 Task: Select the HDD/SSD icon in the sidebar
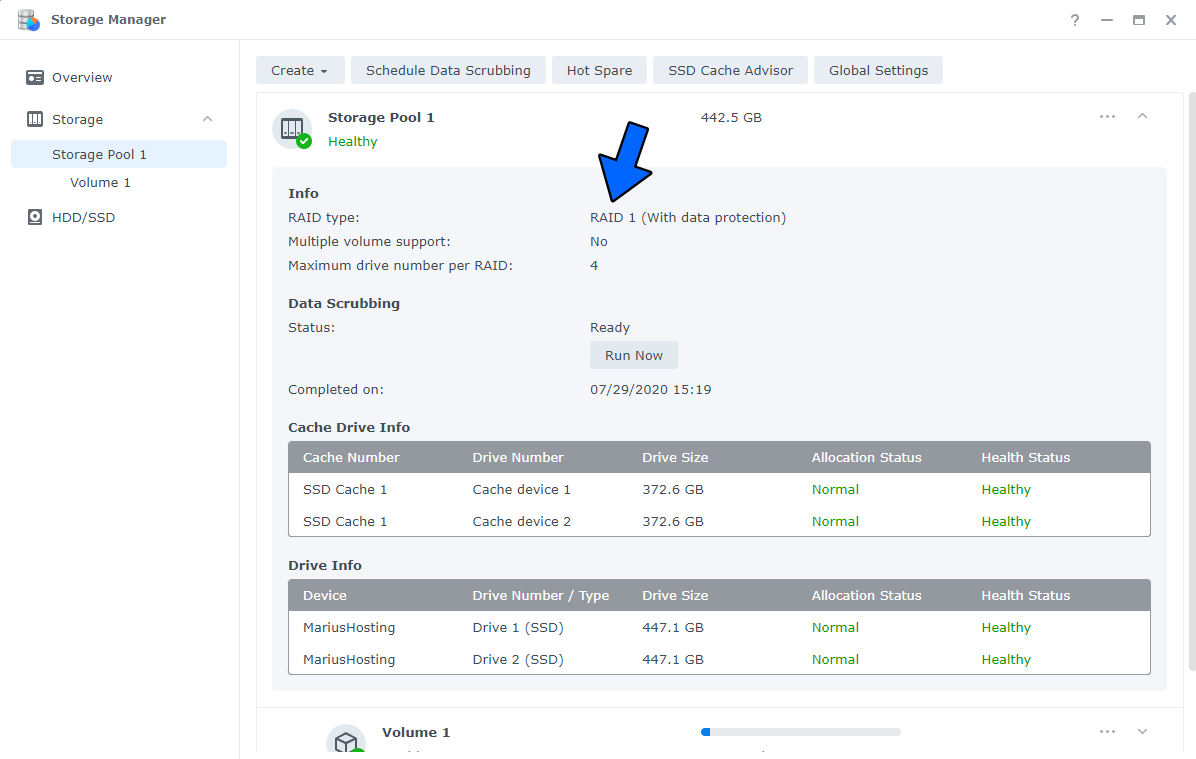[36, 217]
